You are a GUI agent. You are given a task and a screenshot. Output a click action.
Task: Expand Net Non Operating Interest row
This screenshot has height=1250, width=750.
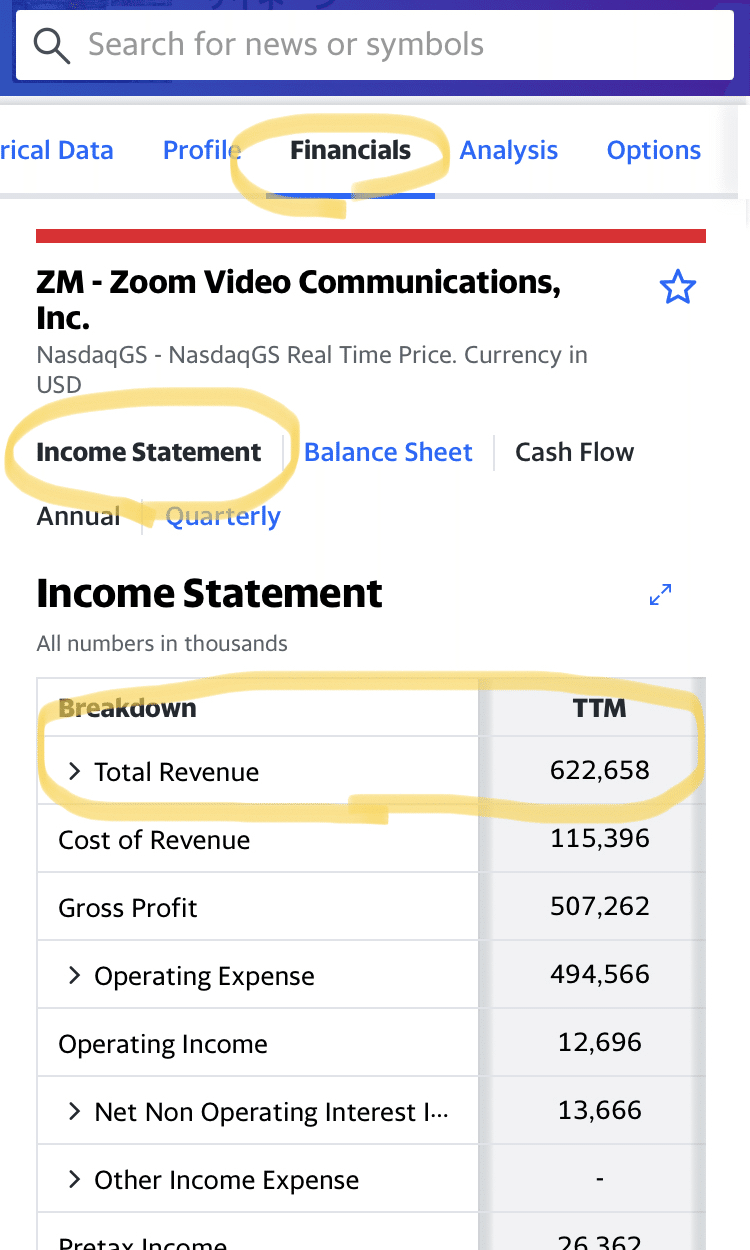pyautogui.click(x=73, y=1111)
